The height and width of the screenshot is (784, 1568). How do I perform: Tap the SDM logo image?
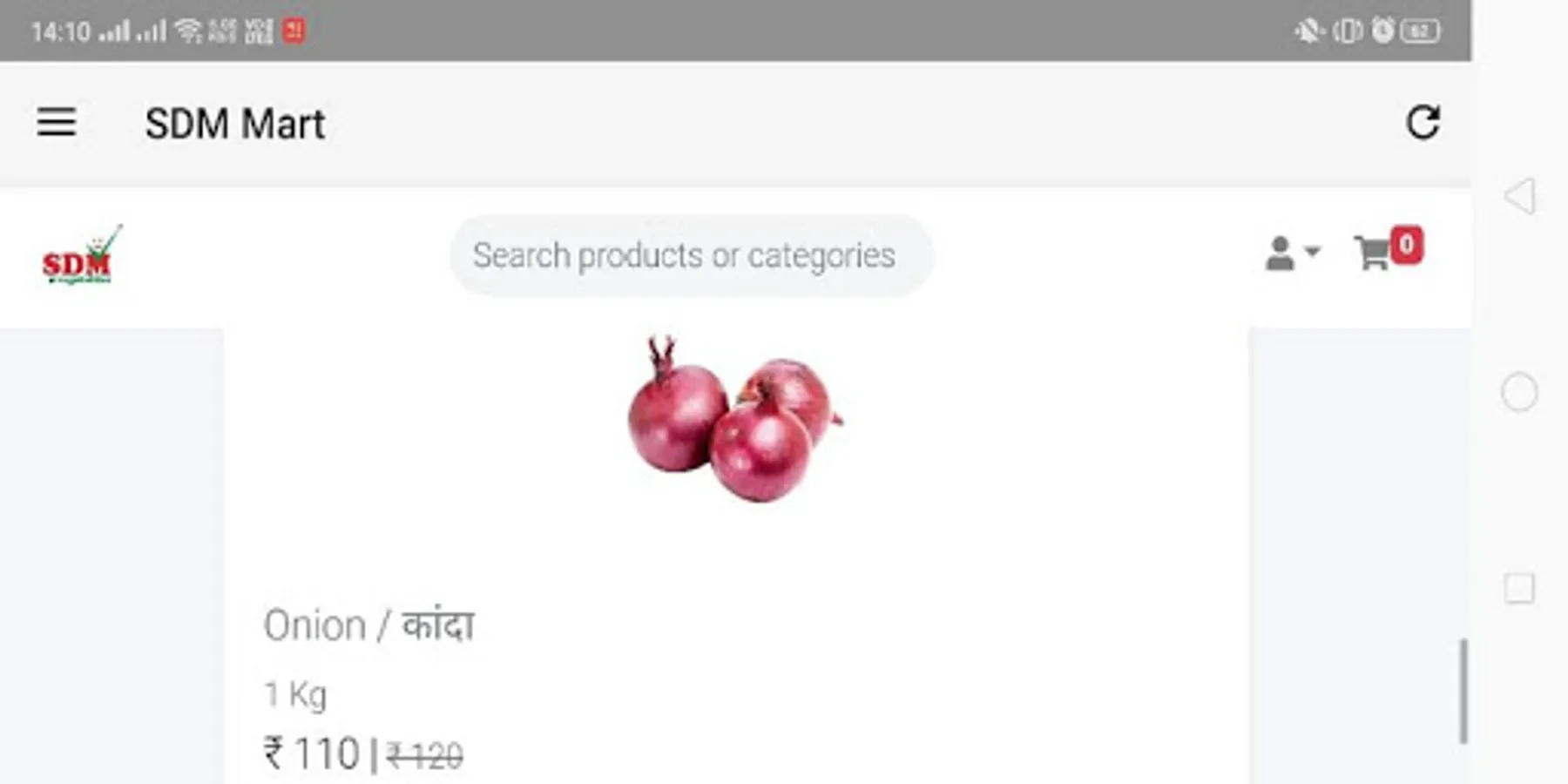point(81,255)
